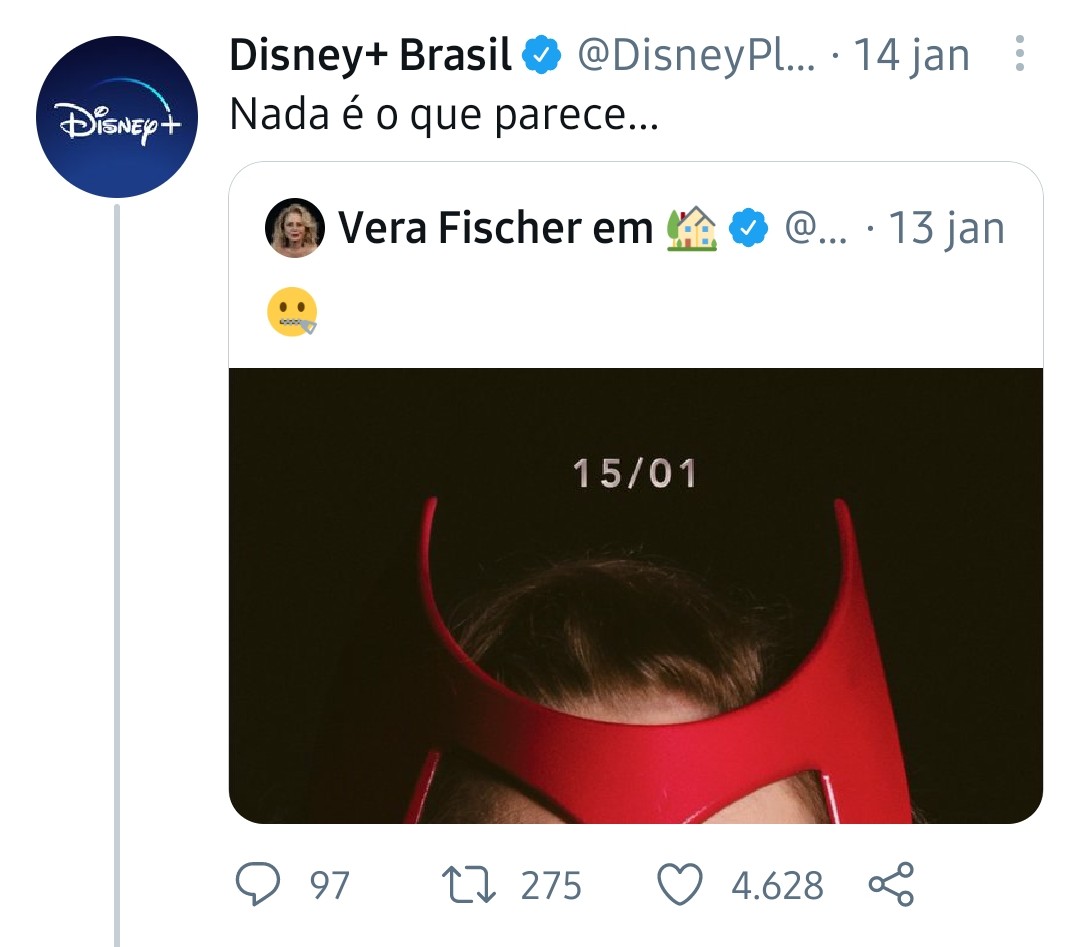The height and width of the screenshot is (947, 1080).
Task: Click the 4.628 likes count
Action: [x=777, y=886]
